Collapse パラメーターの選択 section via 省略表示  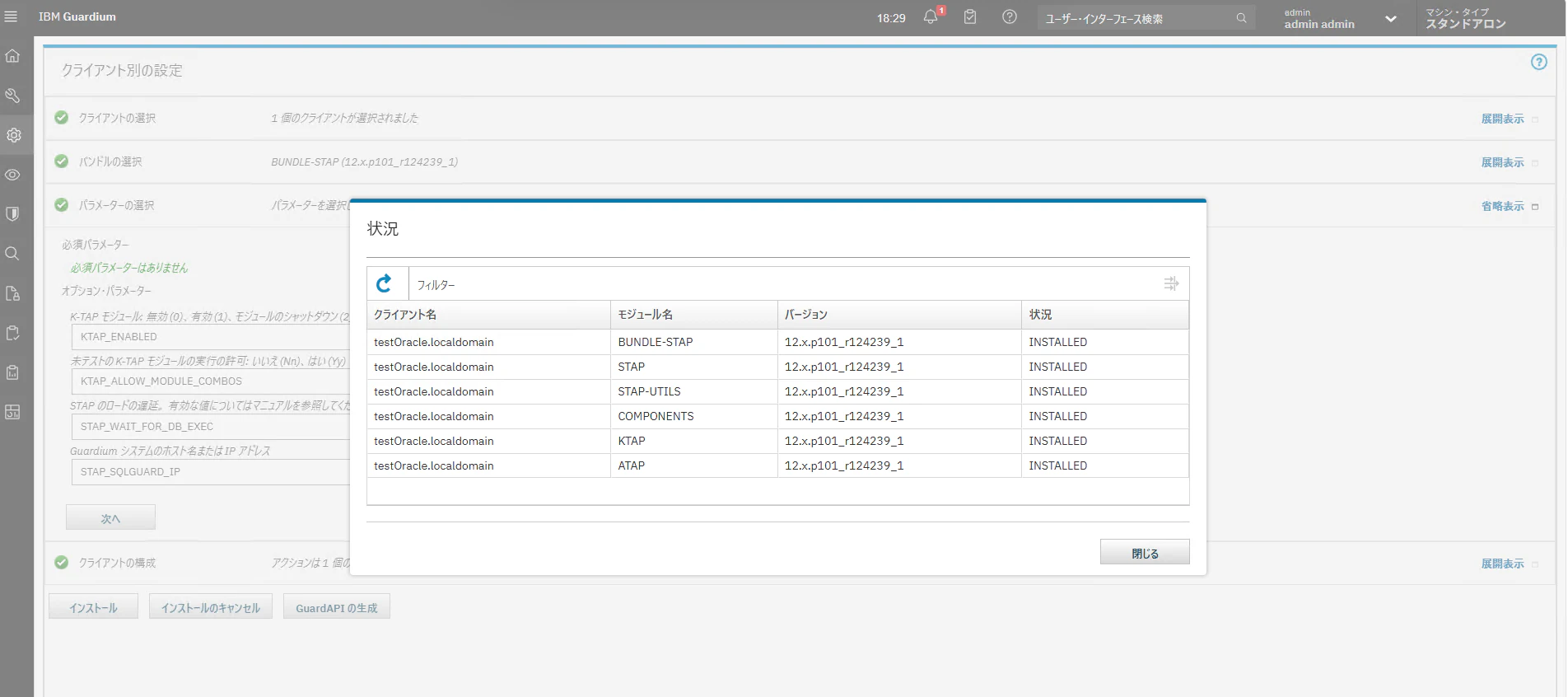click(x=1503, y=206)
